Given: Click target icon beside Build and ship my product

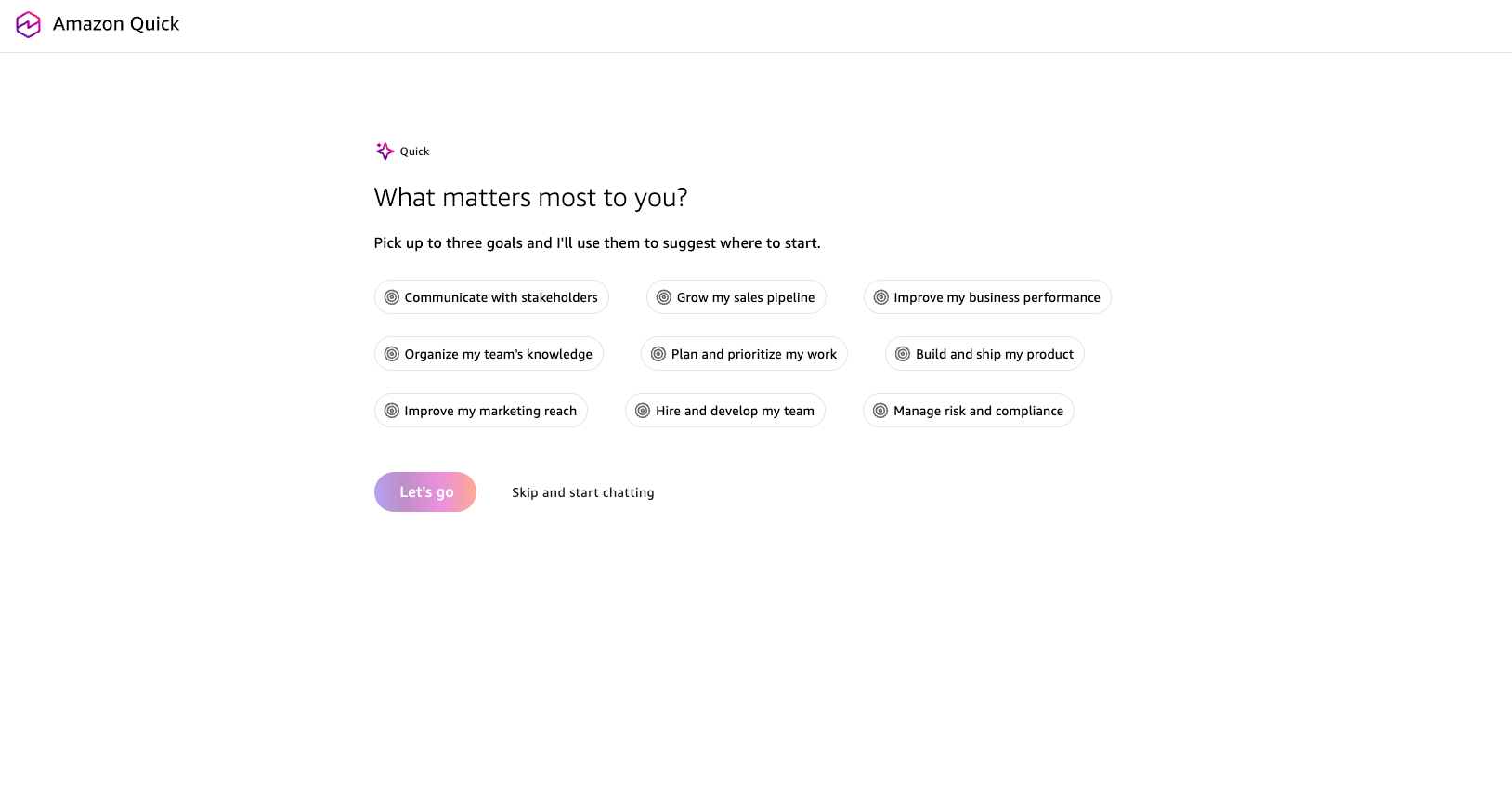Looking at the screenshot, I should [x=903, y=354].
